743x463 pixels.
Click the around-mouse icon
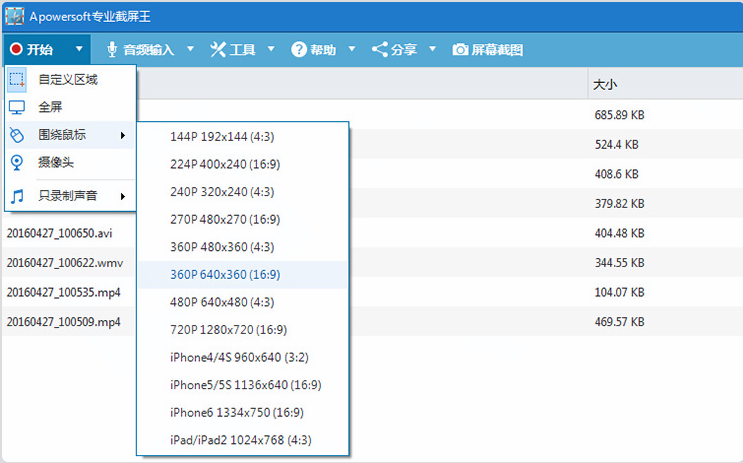[17, 135]
